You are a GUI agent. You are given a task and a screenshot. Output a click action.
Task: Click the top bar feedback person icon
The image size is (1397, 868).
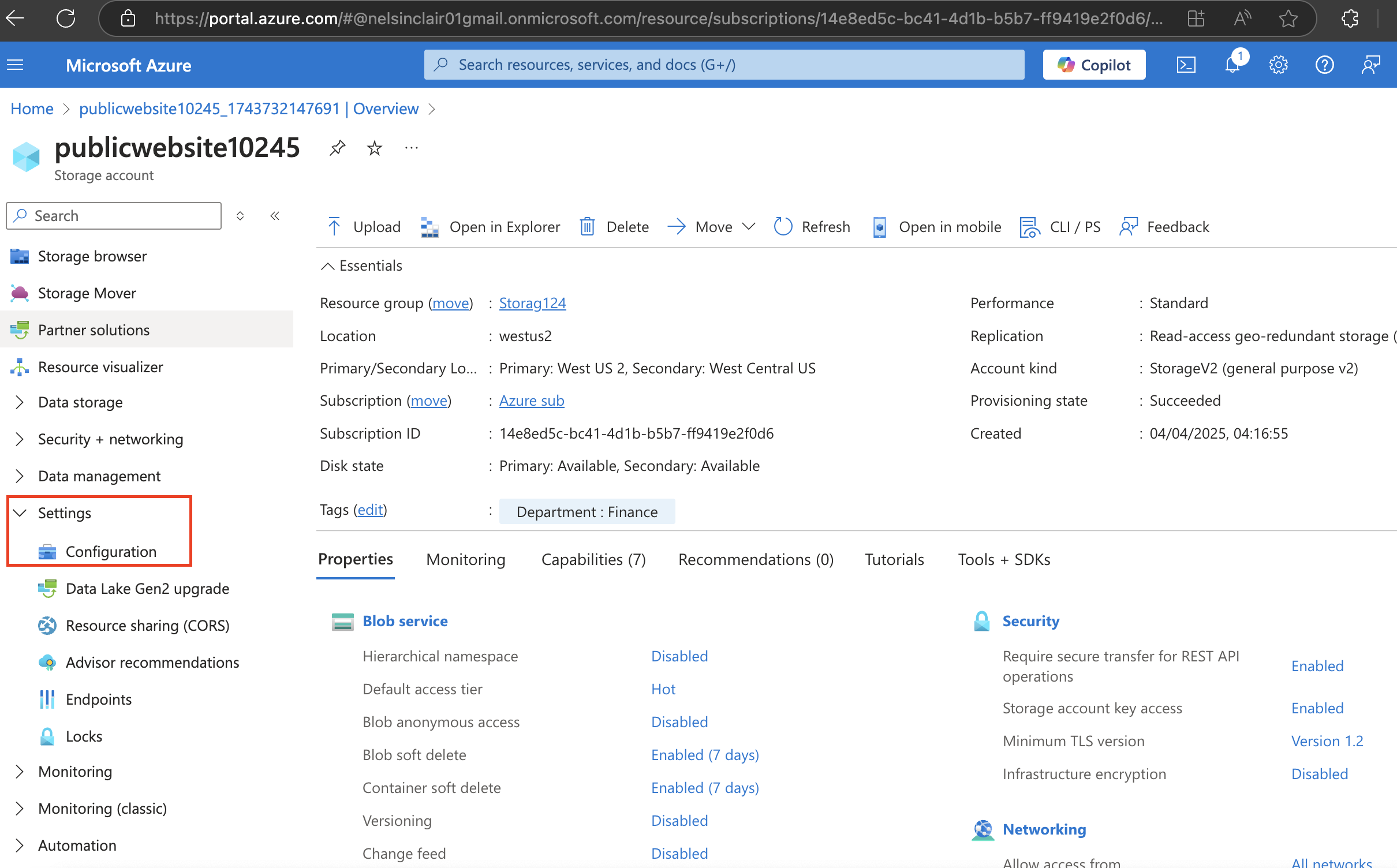click(1370, 65)
